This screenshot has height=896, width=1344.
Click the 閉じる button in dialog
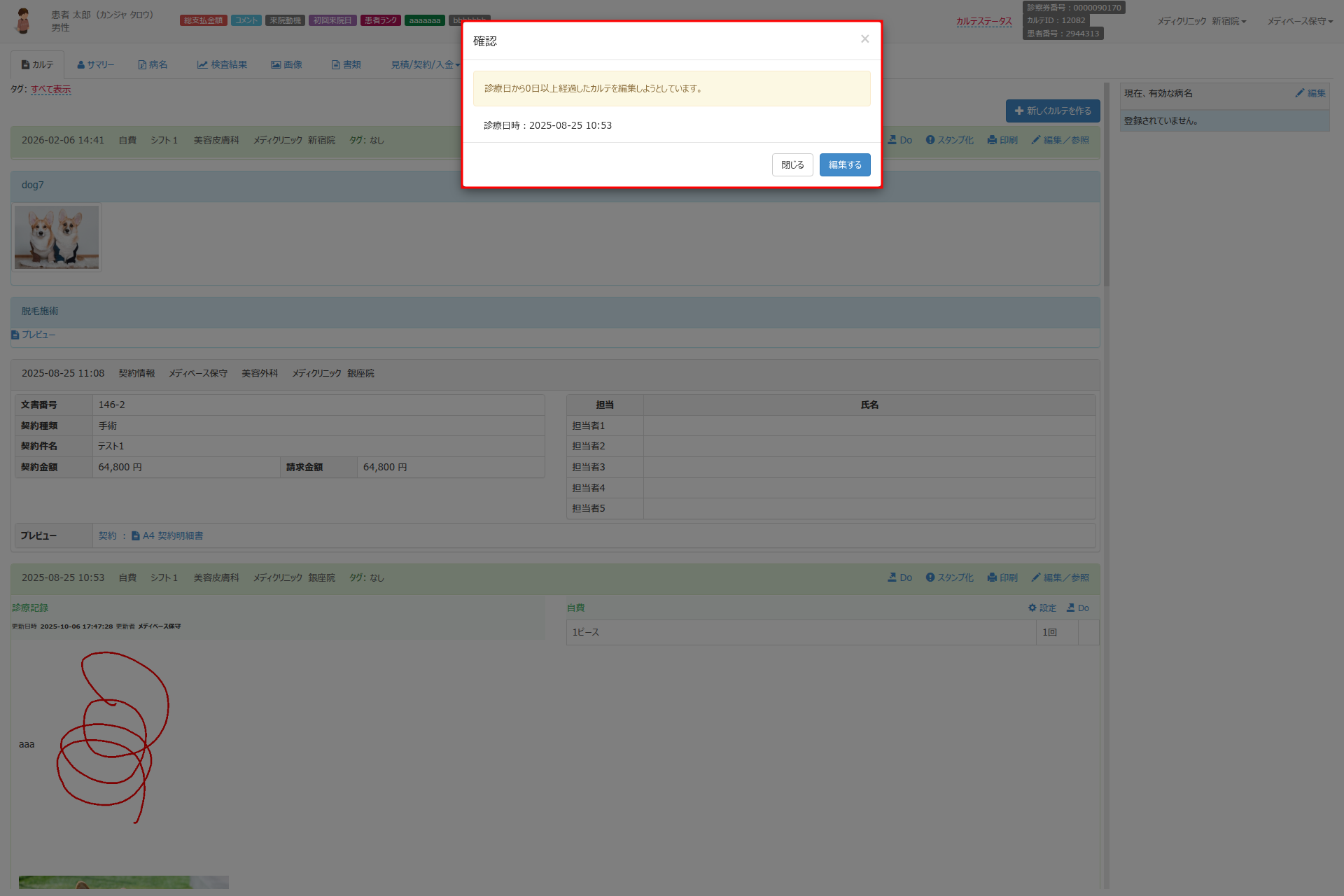(x=792, y=165)
